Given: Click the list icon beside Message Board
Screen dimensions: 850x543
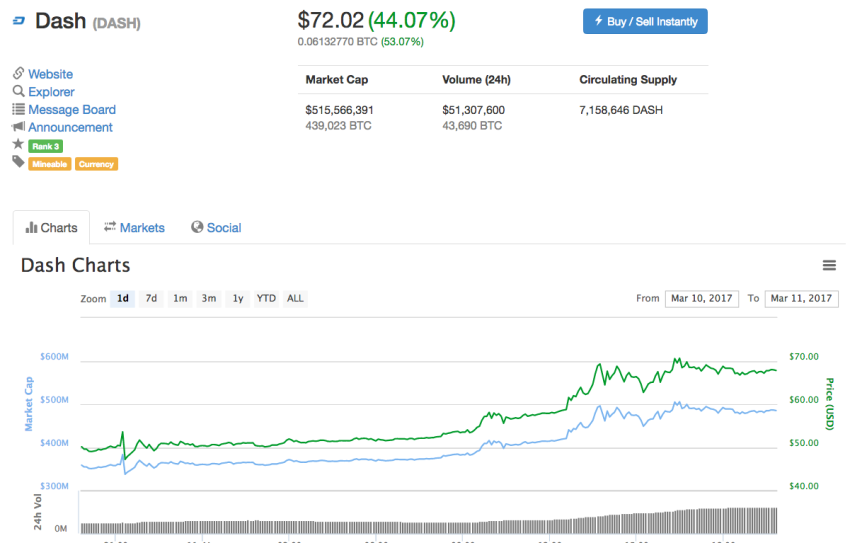Looking at the screenshot, I should tap(18, 109).
